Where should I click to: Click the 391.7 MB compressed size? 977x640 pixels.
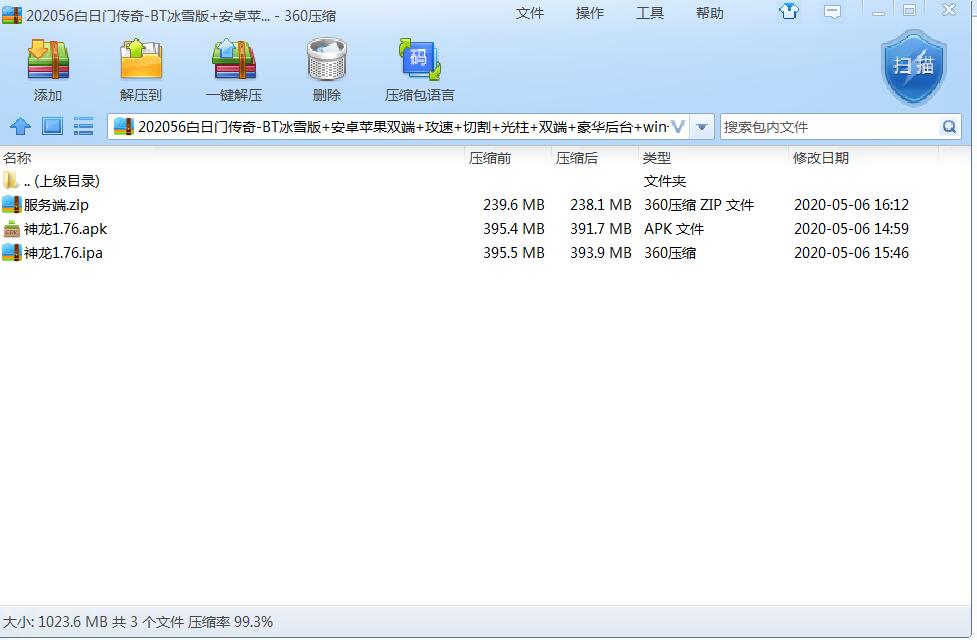click(601, 229)
